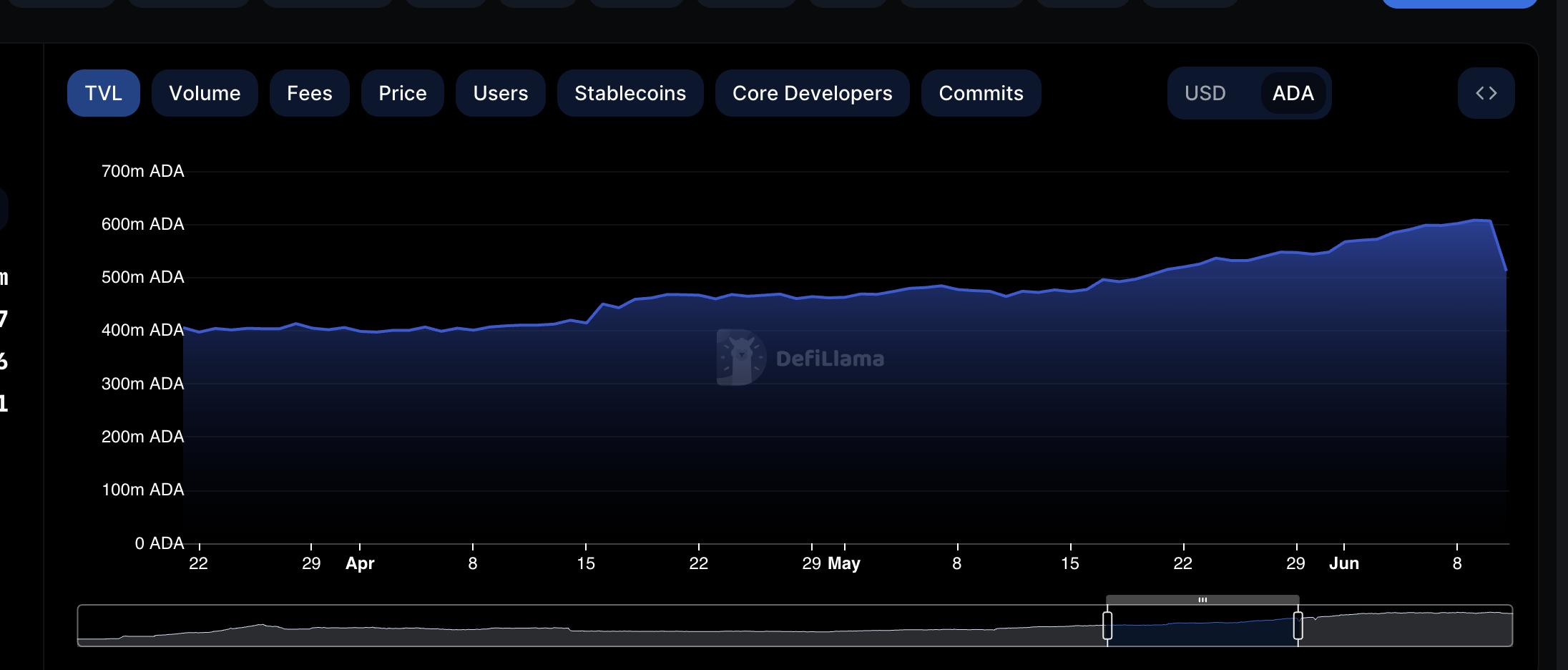Click the DefiLlama watermark logo in chart

(741, 357)
